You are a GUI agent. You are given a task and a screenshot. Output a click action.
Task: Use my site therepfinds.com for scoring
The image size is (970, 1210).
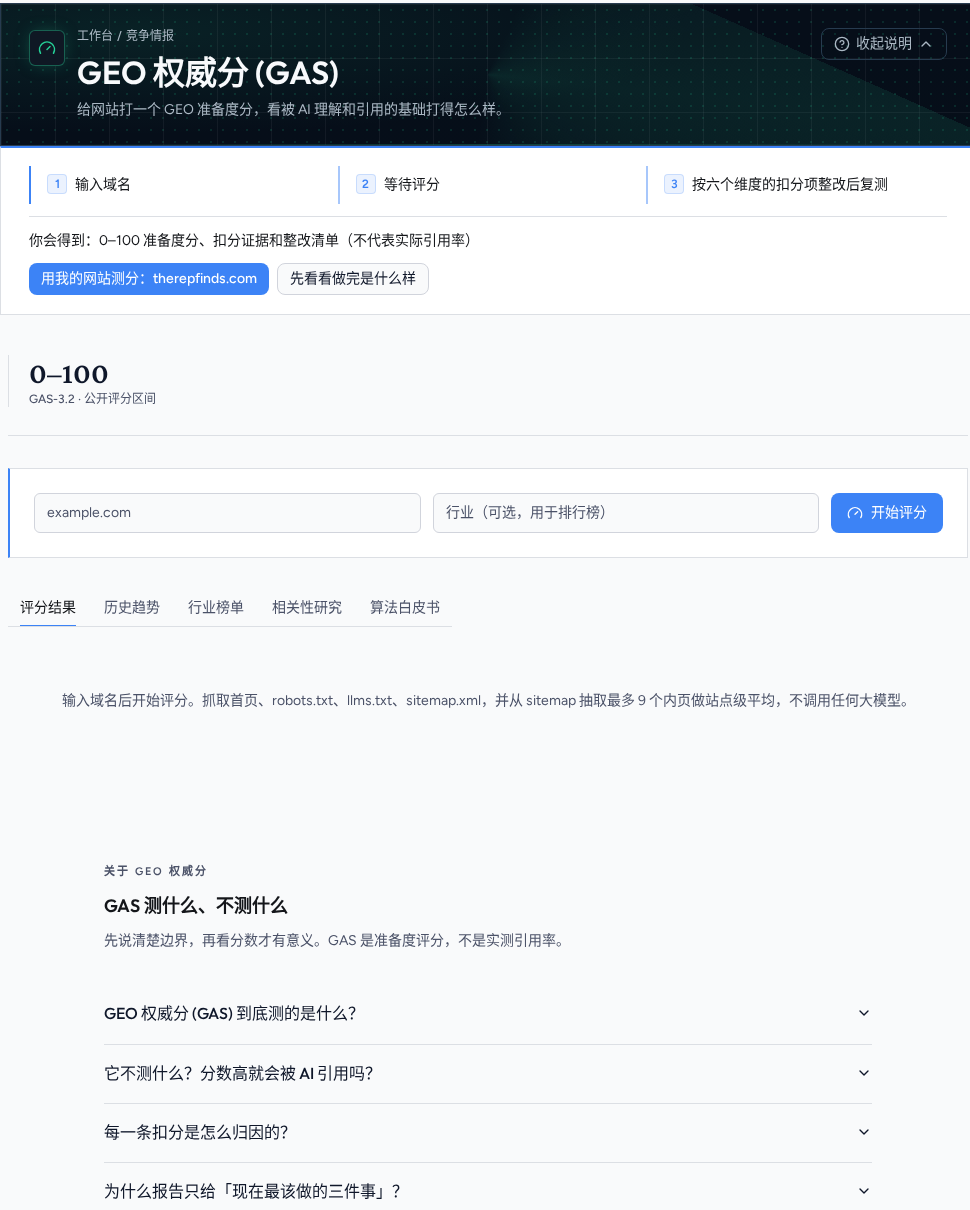click(x=149, y=279)
